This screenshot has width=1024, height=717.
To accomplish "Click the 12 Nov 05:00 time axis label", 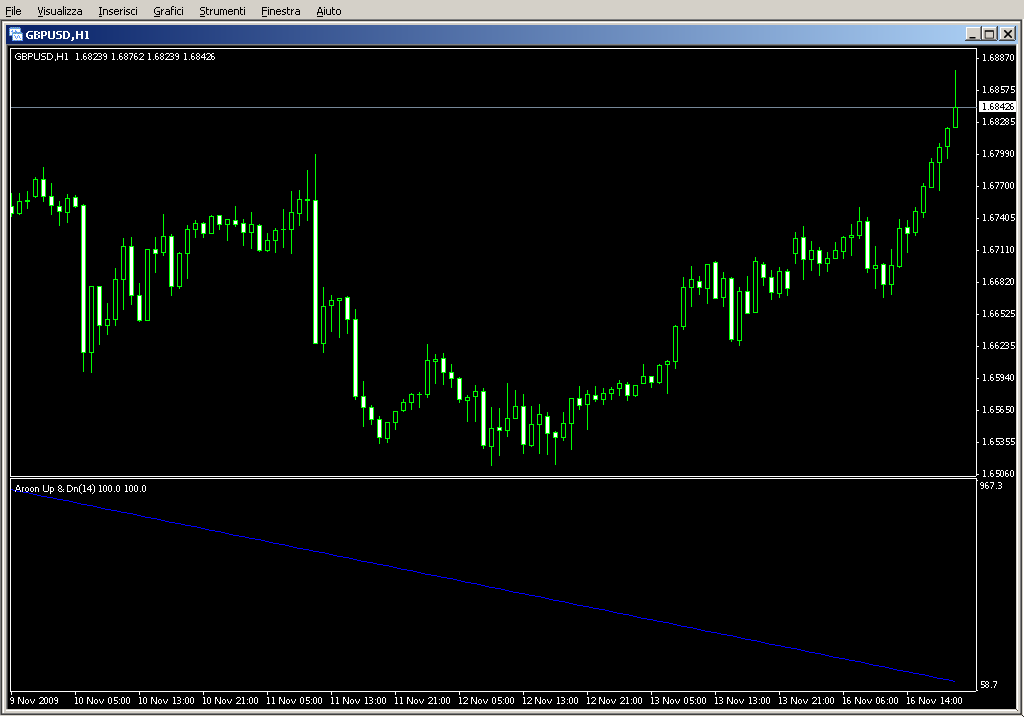I will click(486, 700).
